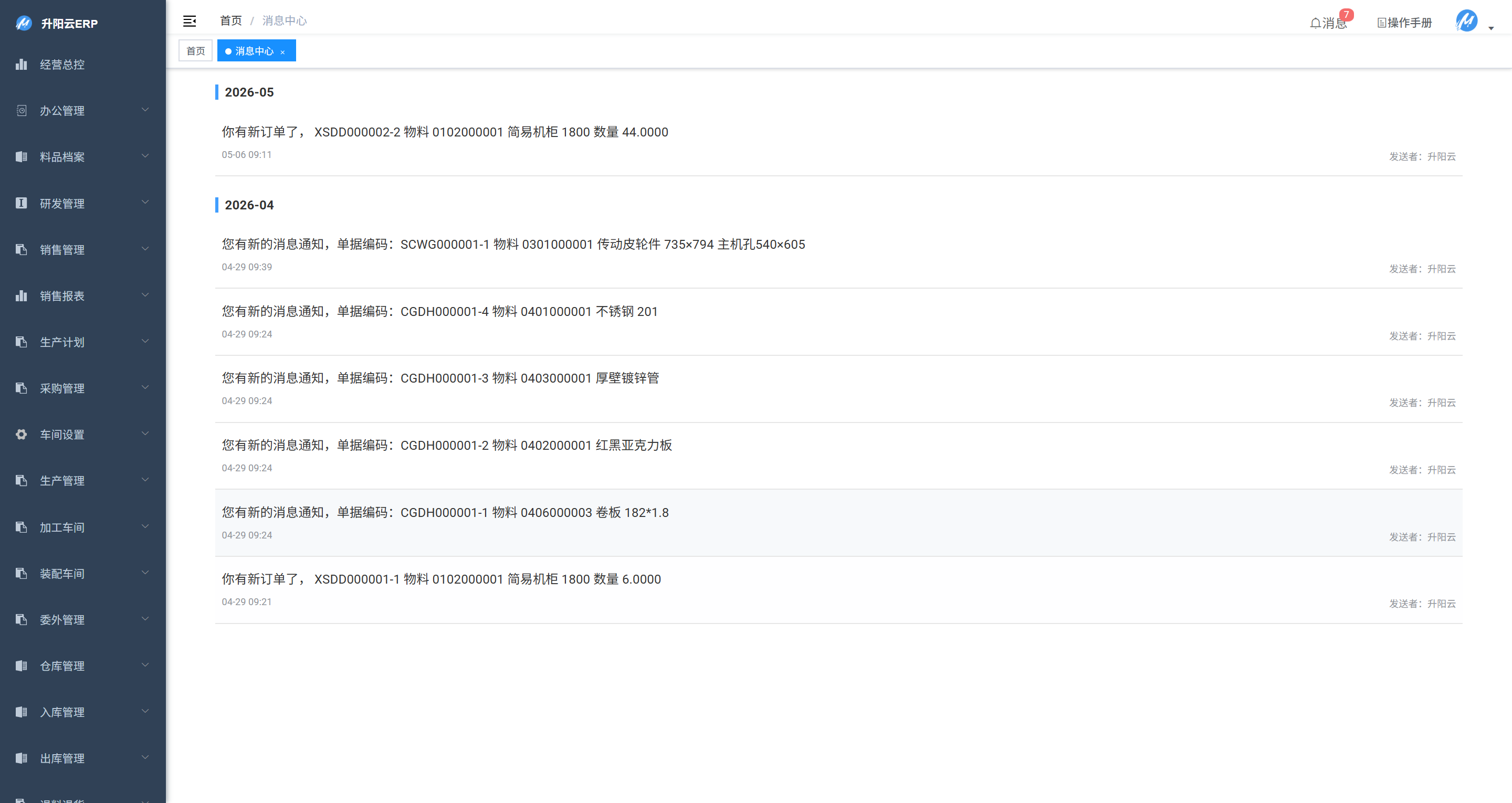Click the 2026-05 month heading
The width and height of the screenshot is (1512, 803).
[x=249, y=92]
